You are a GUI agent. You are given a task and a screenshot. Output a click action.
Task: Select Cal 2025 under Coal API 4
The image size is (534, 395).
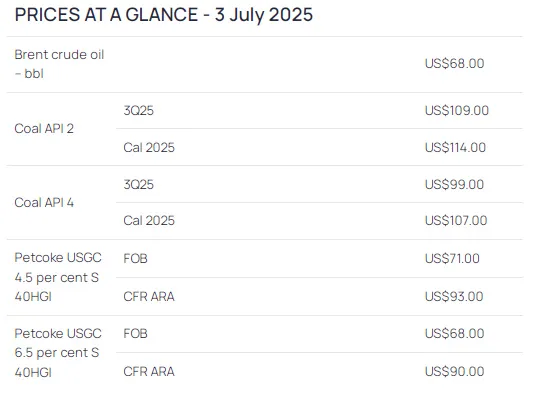point(149,221)
